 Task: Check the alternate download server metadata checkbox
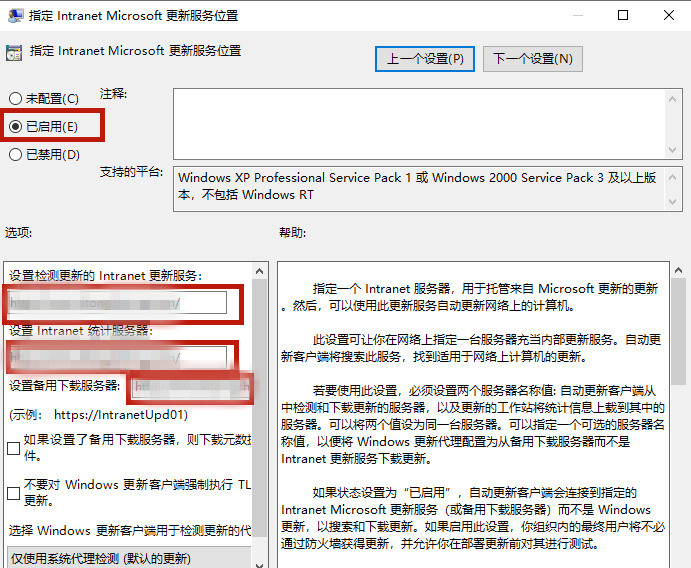14,448
